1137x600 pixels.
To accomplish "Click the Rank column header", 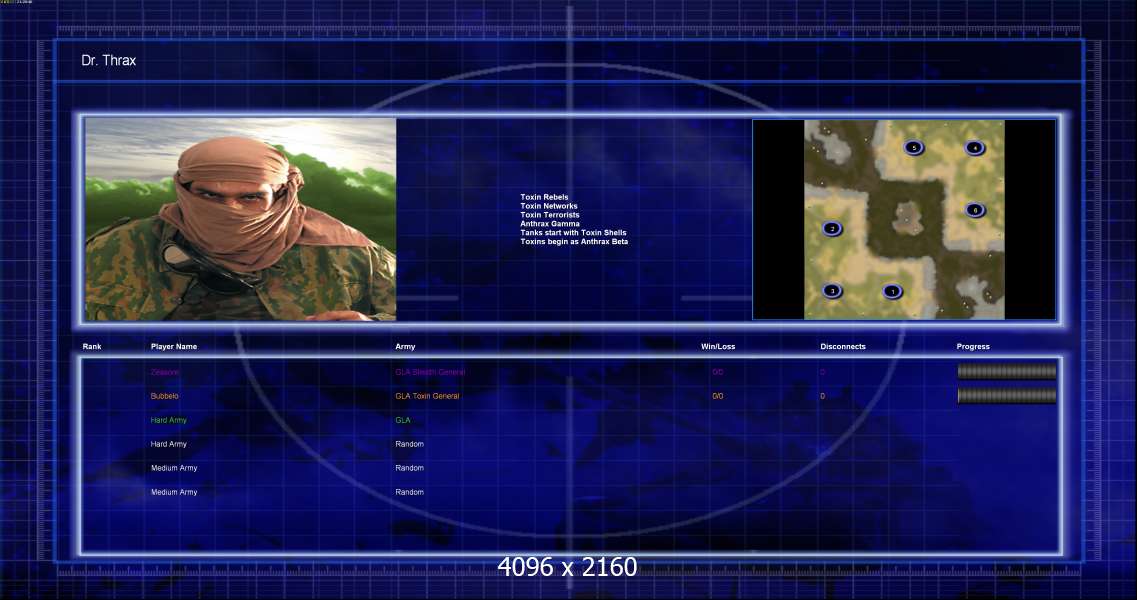I will pyautogui.click(x=92, y=347).
